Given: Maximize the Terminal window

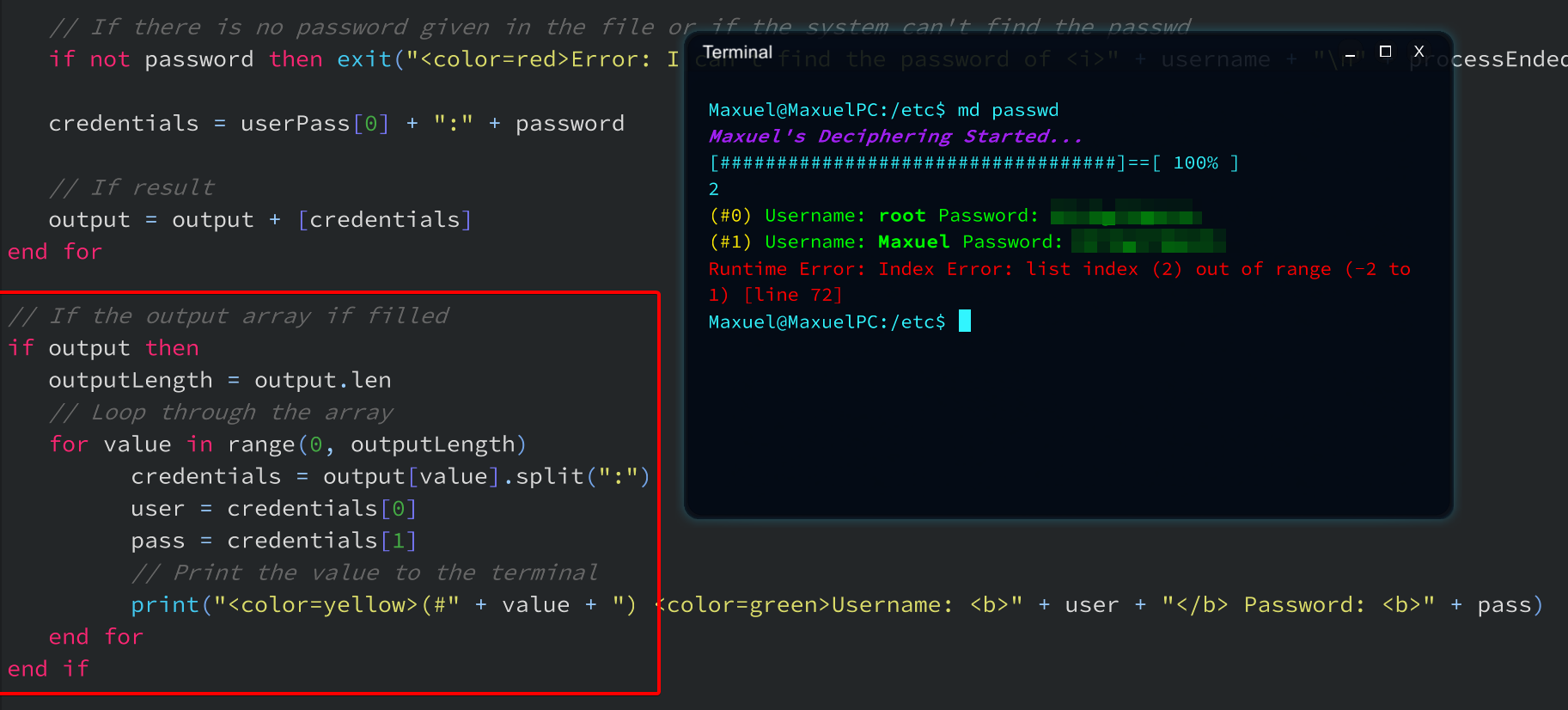Looking at the screenshot, I should pos(1385,52).
